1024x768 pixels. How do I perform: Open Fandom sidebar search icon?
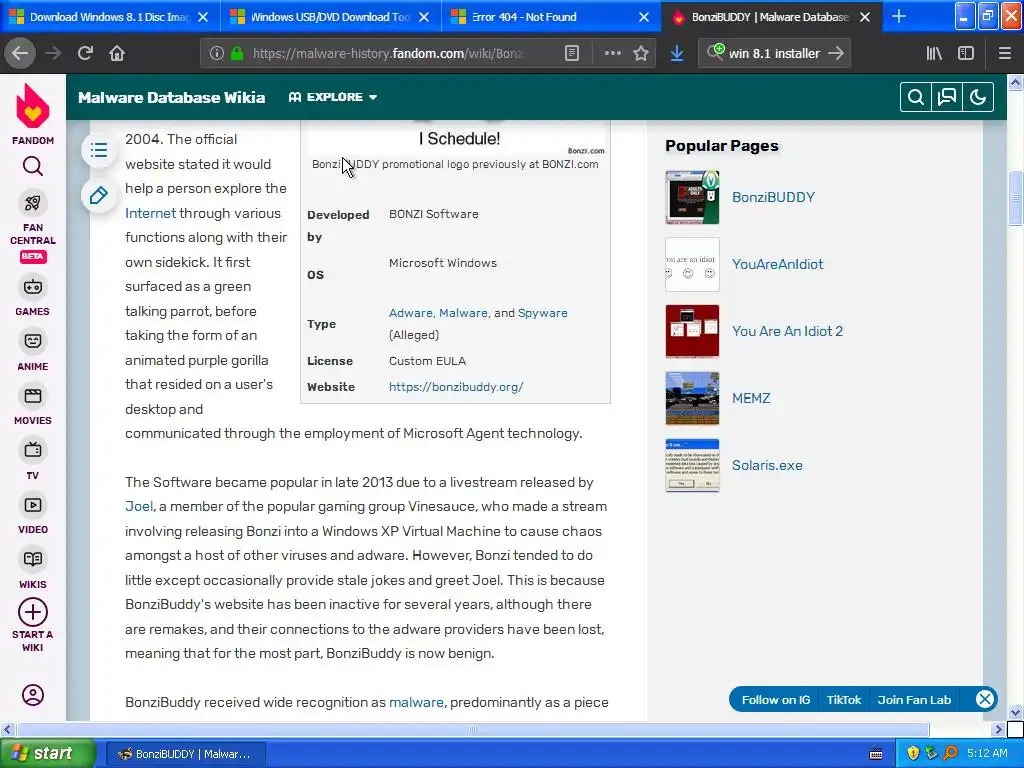pos(33,167)
